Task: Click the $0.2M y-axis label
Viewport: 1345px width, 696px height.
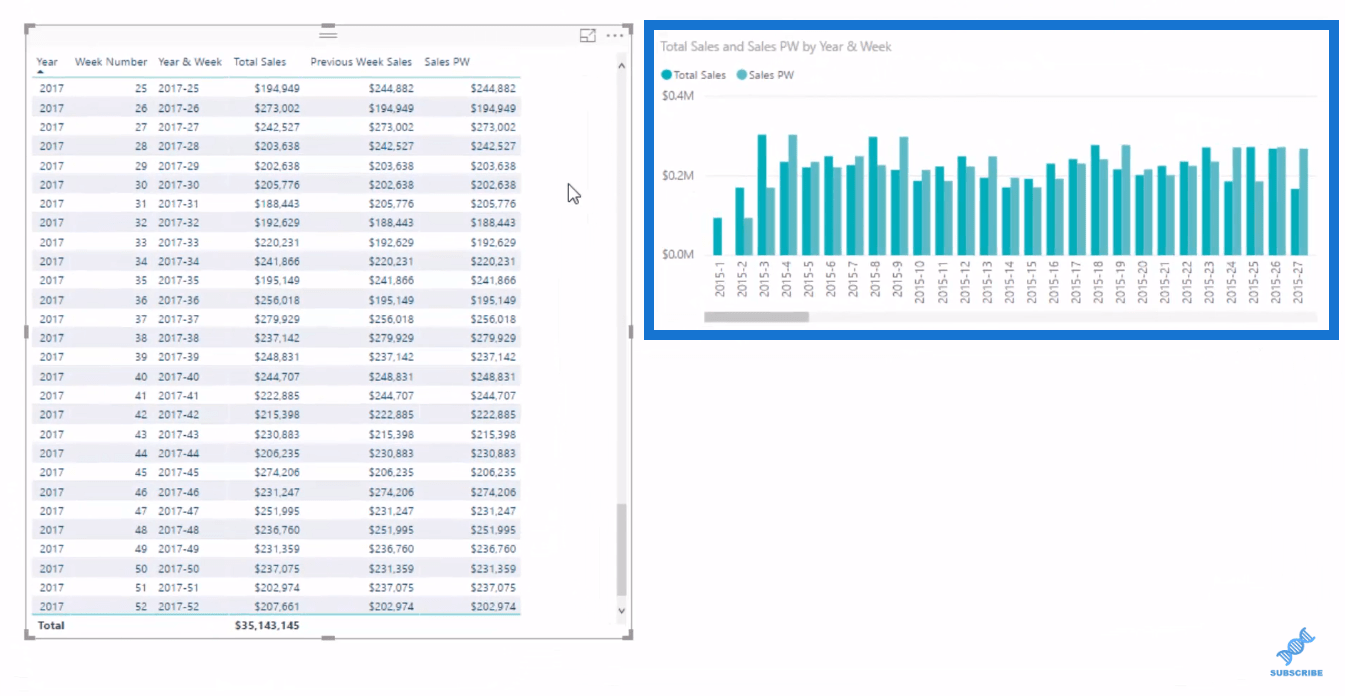Action: (678, 176)
